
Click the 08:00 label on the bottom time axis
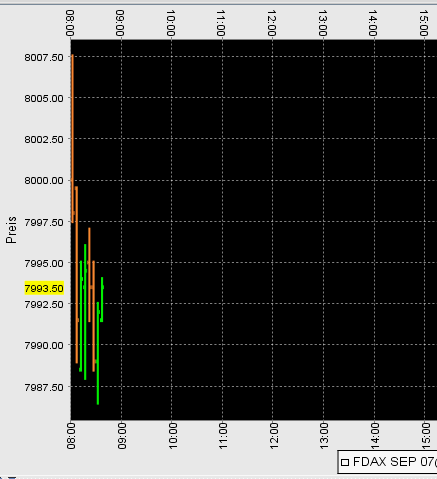coord(71,436)
